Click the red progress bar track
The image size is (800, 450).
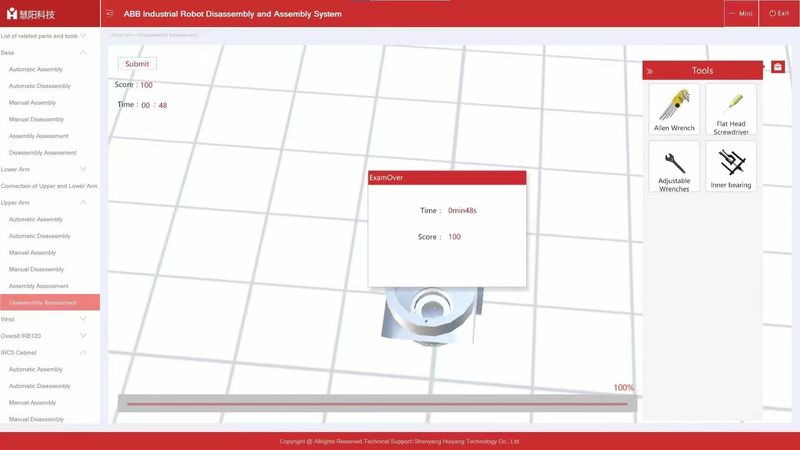[x=377, y=404]
